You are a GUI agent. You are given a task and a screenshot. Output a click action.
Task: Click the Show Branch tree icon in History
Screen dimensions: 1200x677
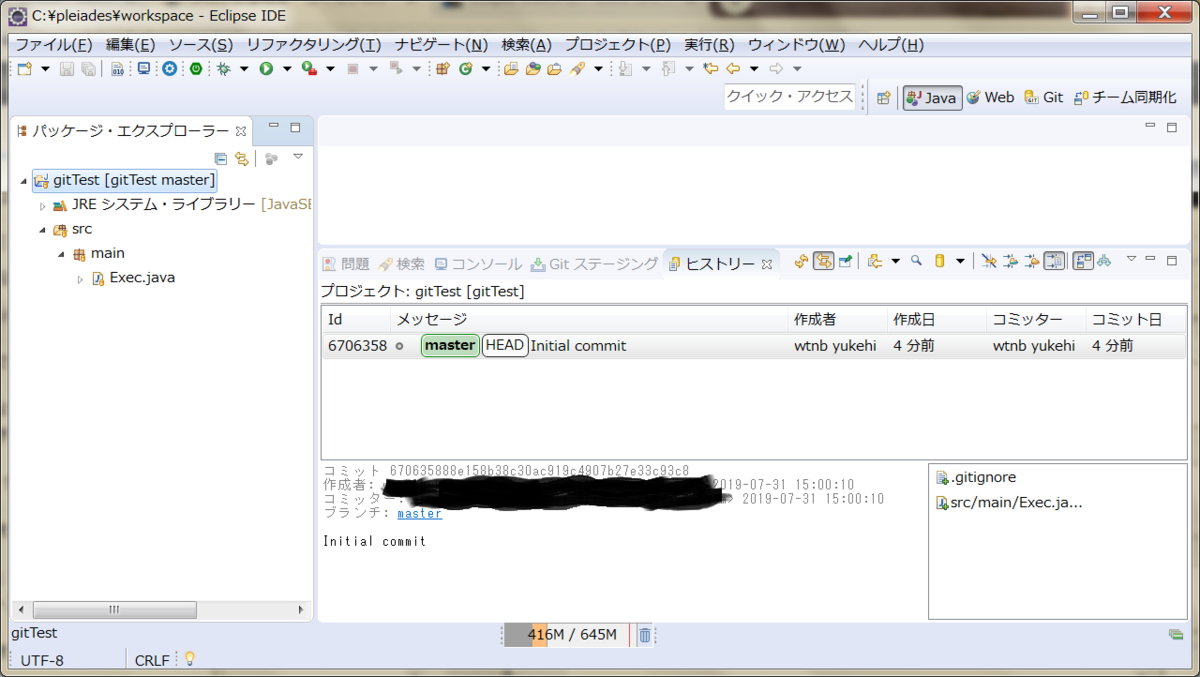coord(1104,262)
